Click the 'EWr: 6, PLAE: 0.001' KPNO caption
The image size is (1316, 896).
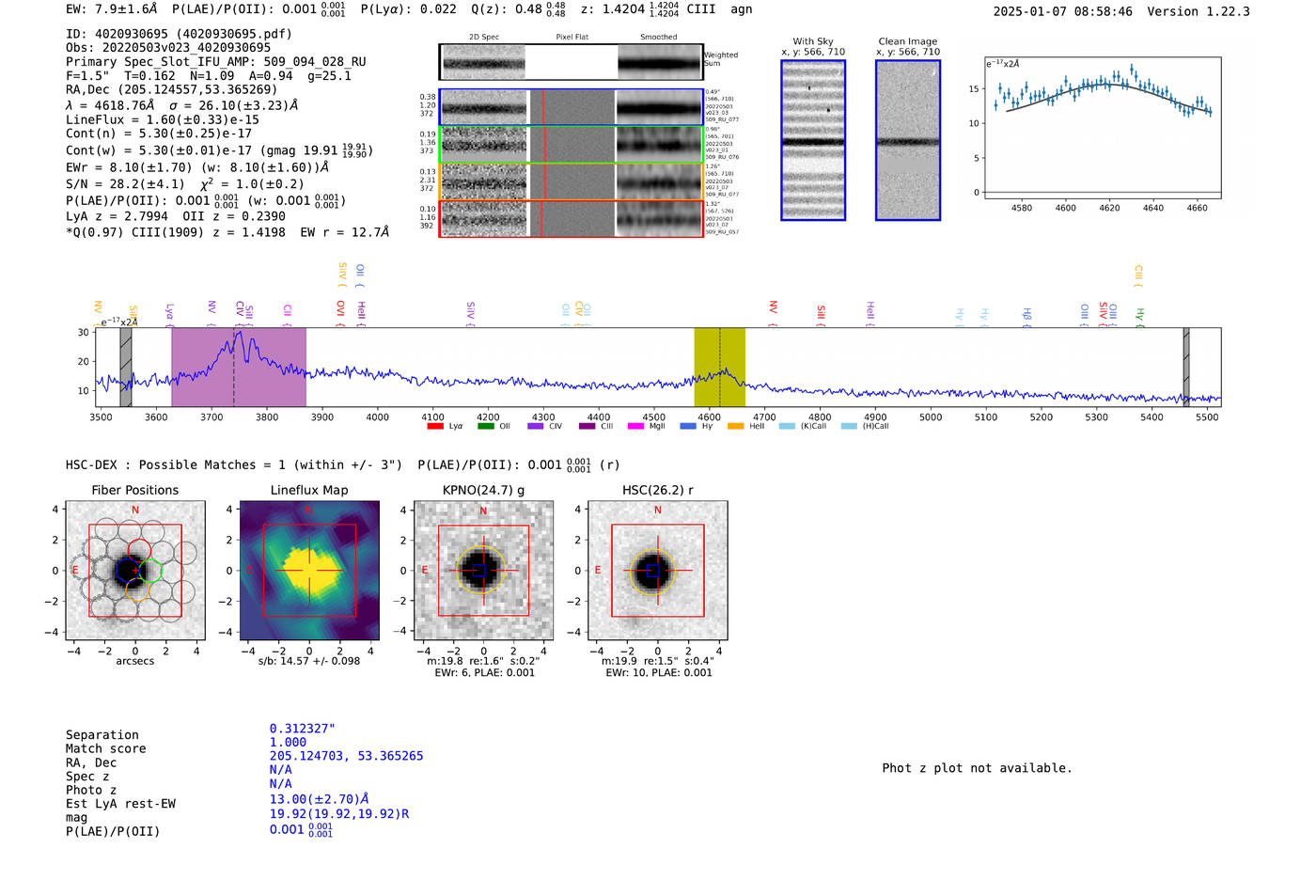pyautogui.click(x=485, y=673)
